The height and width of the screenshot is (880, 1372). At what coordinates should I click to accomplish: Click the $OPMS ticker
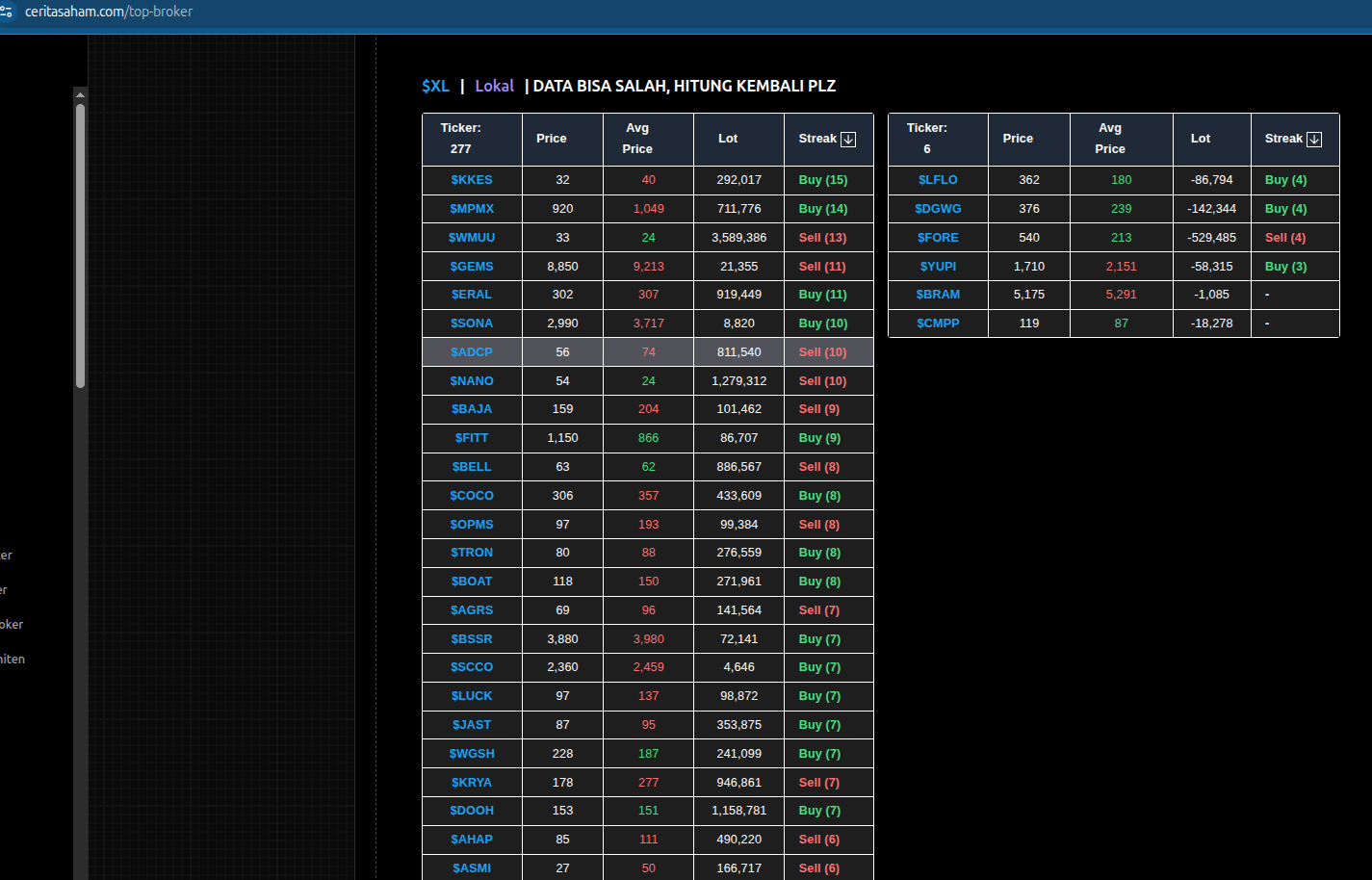(472, 525)
